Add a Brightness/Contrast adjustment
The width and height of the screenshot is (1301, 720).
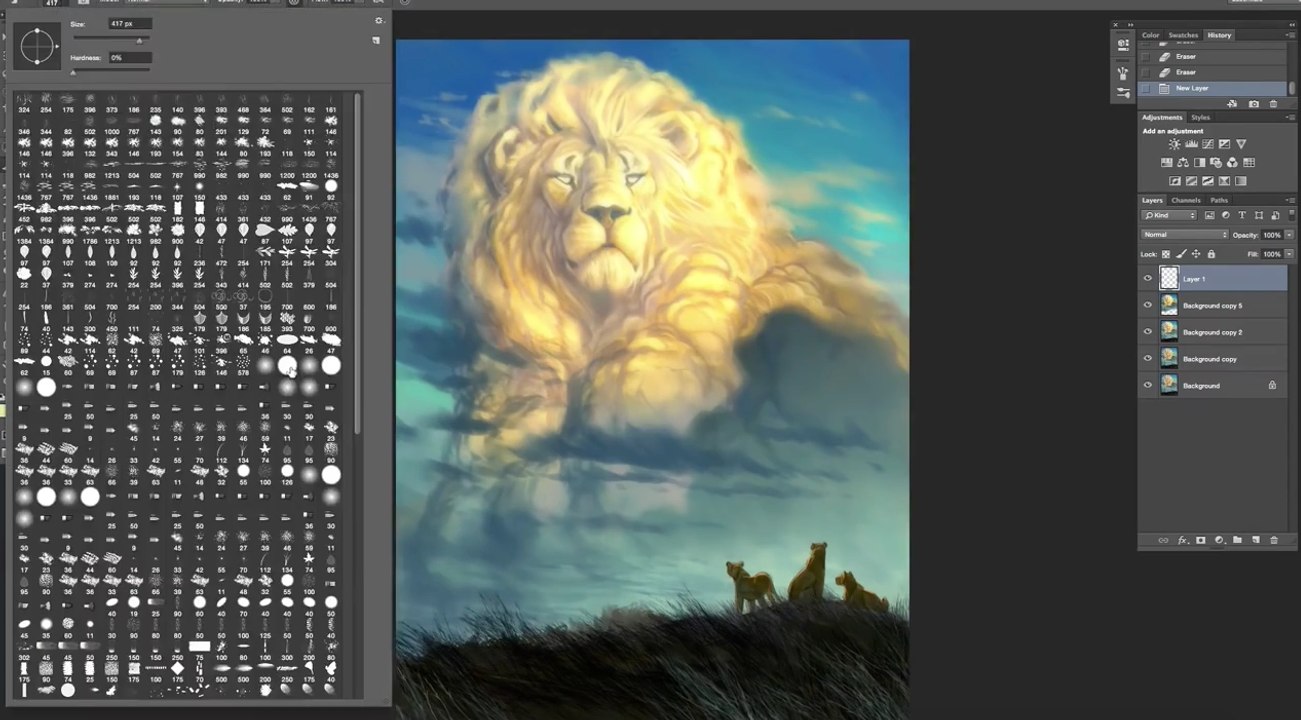coord(1174,145)
